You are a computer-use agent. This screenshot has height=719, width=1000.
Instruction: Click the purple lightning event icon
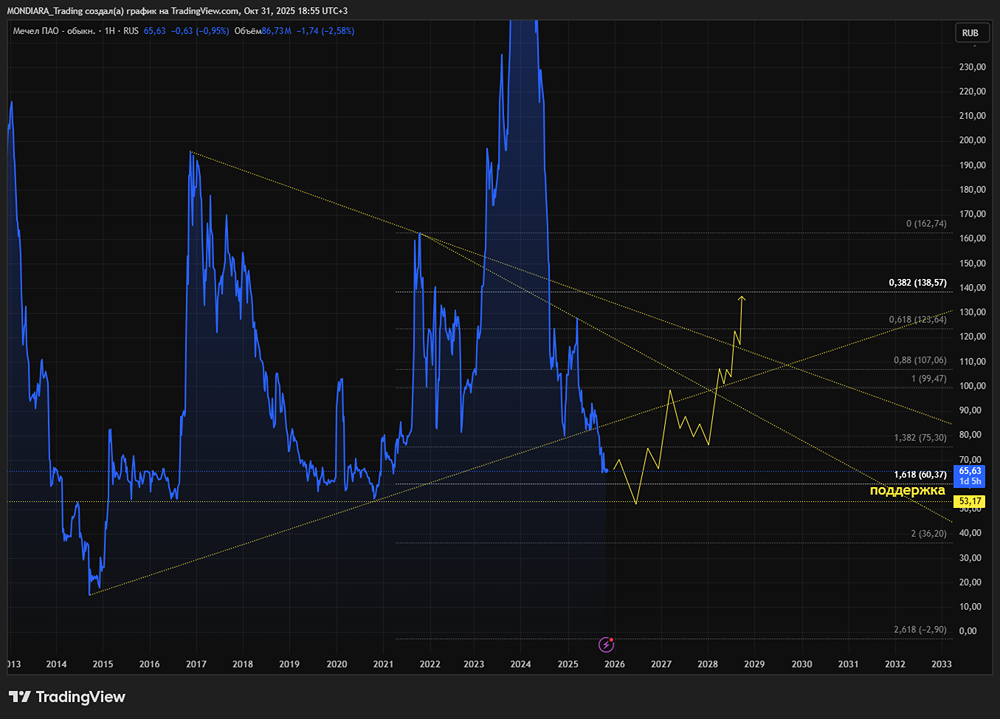(605, 644)
